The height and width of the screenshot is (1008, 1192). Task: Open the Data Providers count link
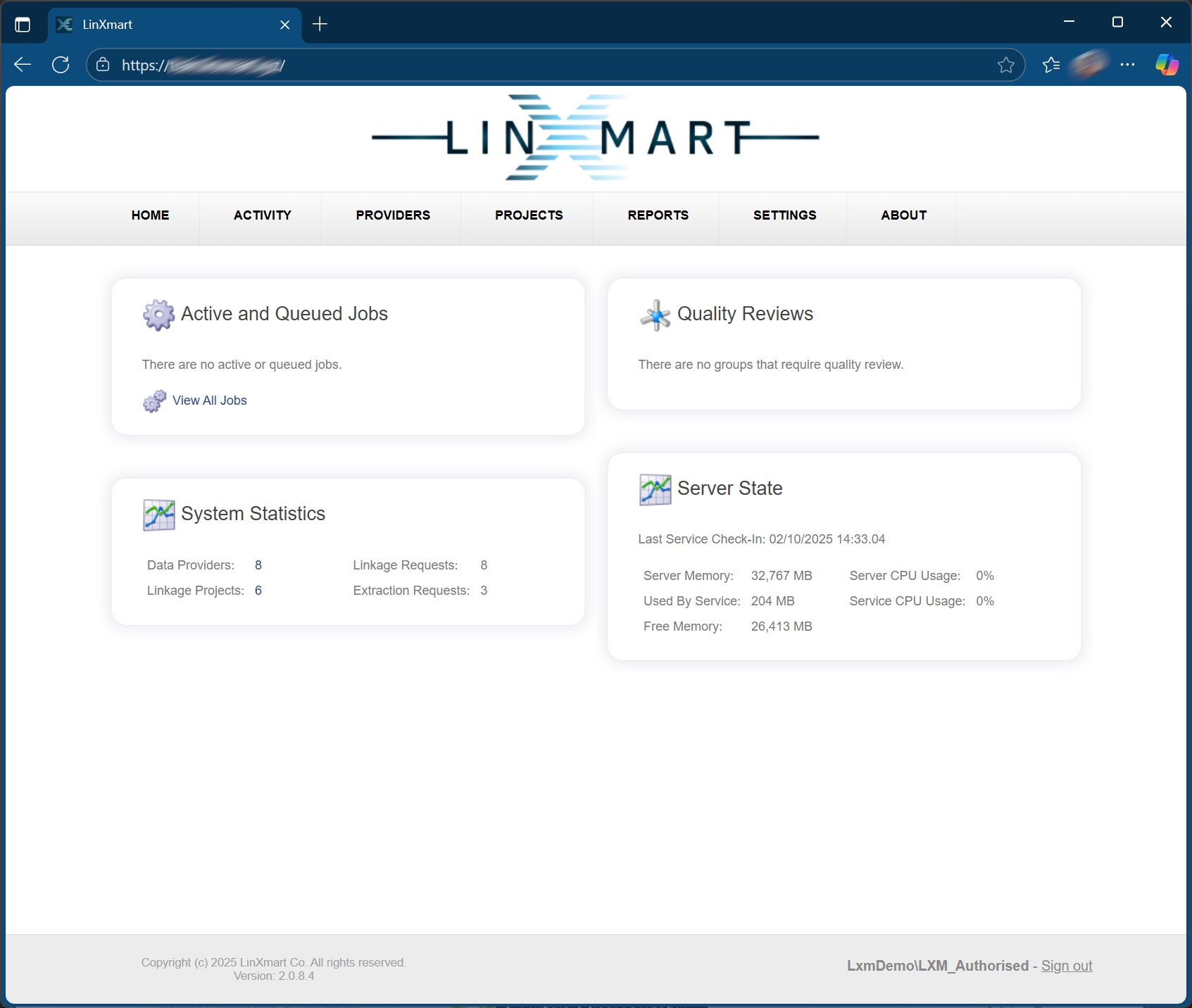258,565
